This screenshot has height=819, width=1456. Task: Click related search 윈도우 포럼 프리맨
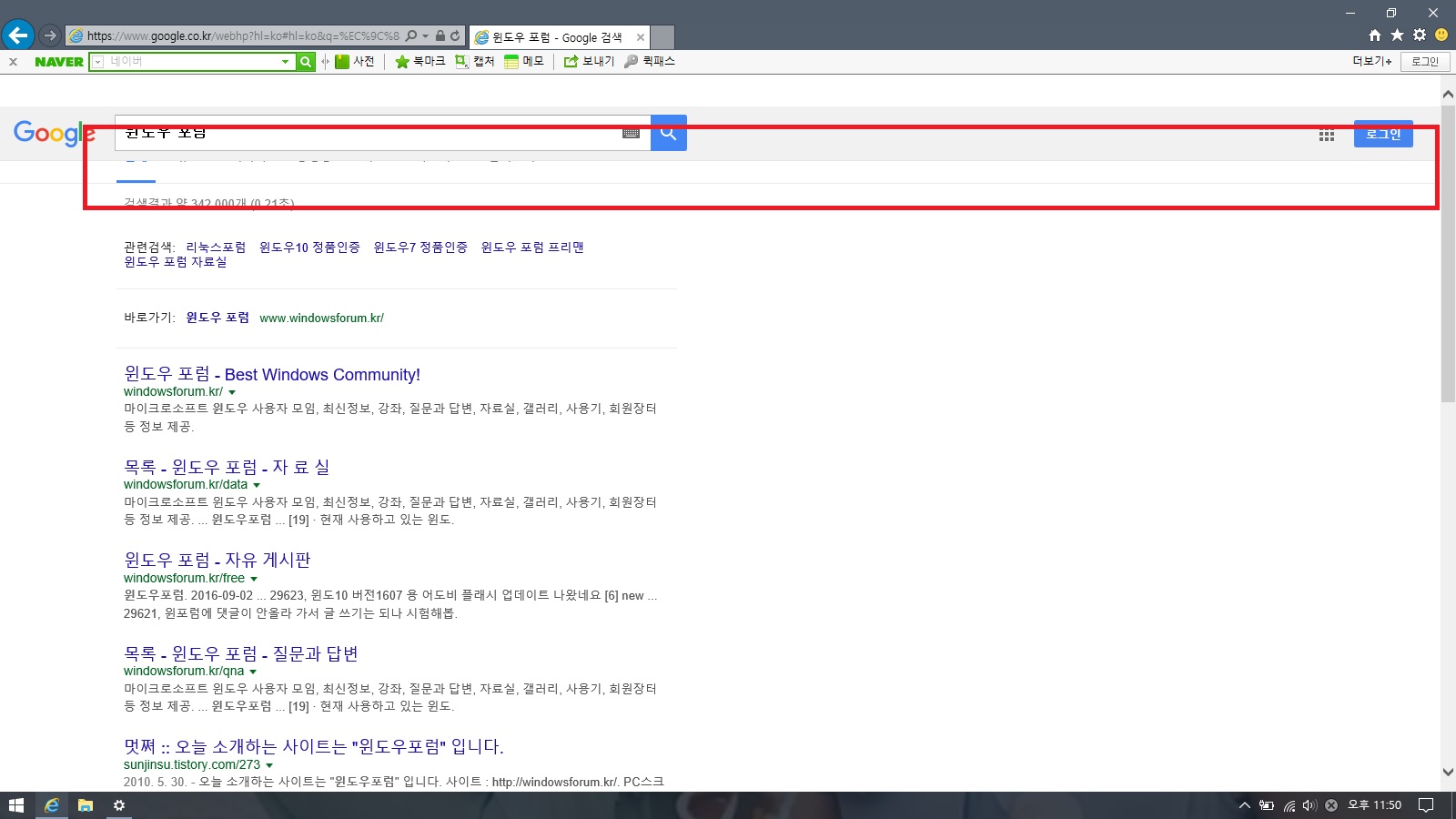(x=532, y=247)
